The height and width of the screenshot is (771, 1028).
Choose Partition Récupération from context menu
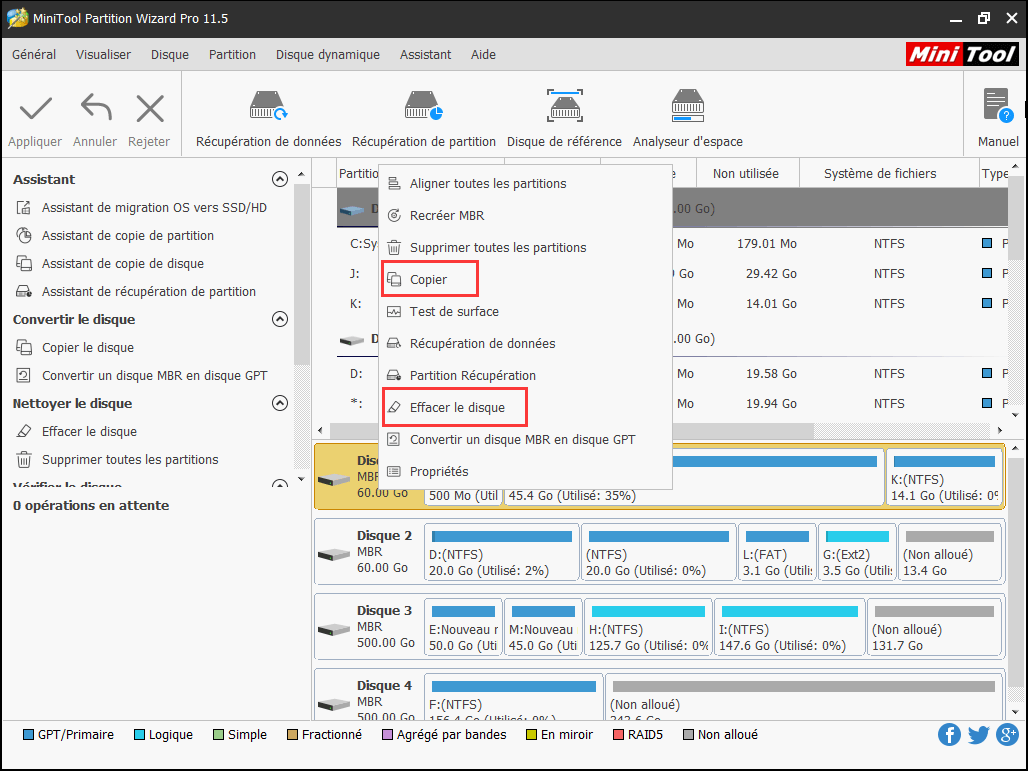526,376
